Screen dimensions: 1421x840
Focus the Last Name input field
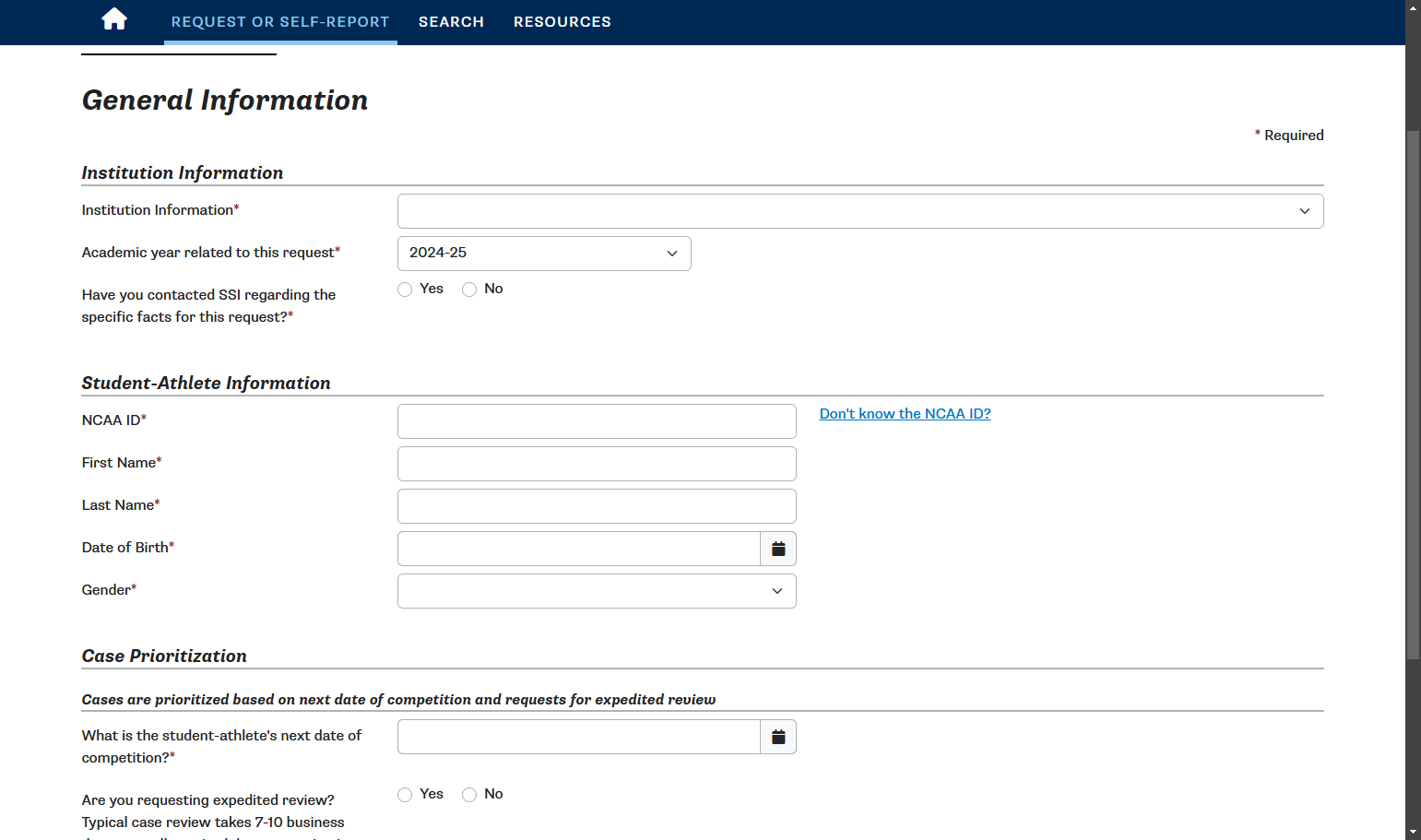click(x=597, y=506)
